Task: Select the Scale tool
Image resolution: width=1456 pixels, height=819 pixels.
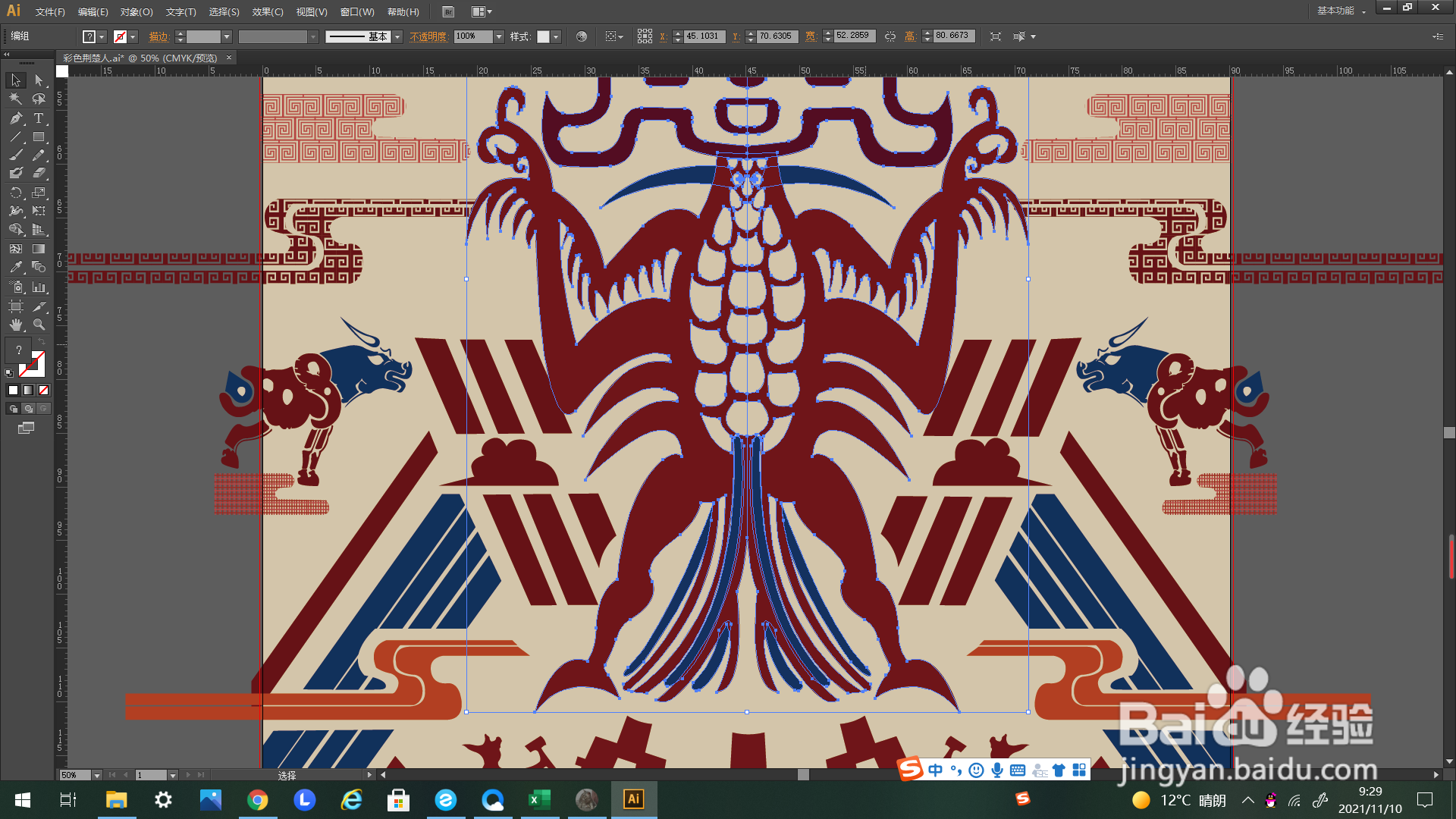Action: (x=39, y=193)
